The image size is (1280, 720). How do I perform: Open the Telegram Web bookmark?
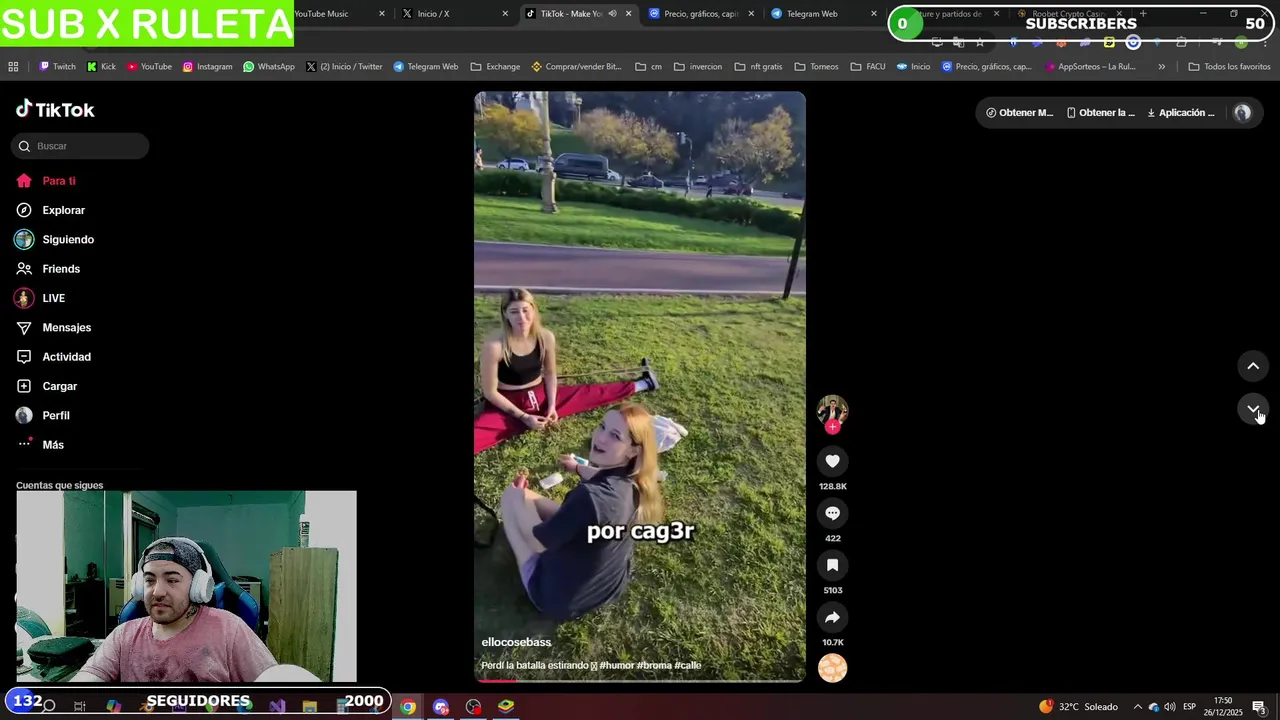tap(425, 67)
